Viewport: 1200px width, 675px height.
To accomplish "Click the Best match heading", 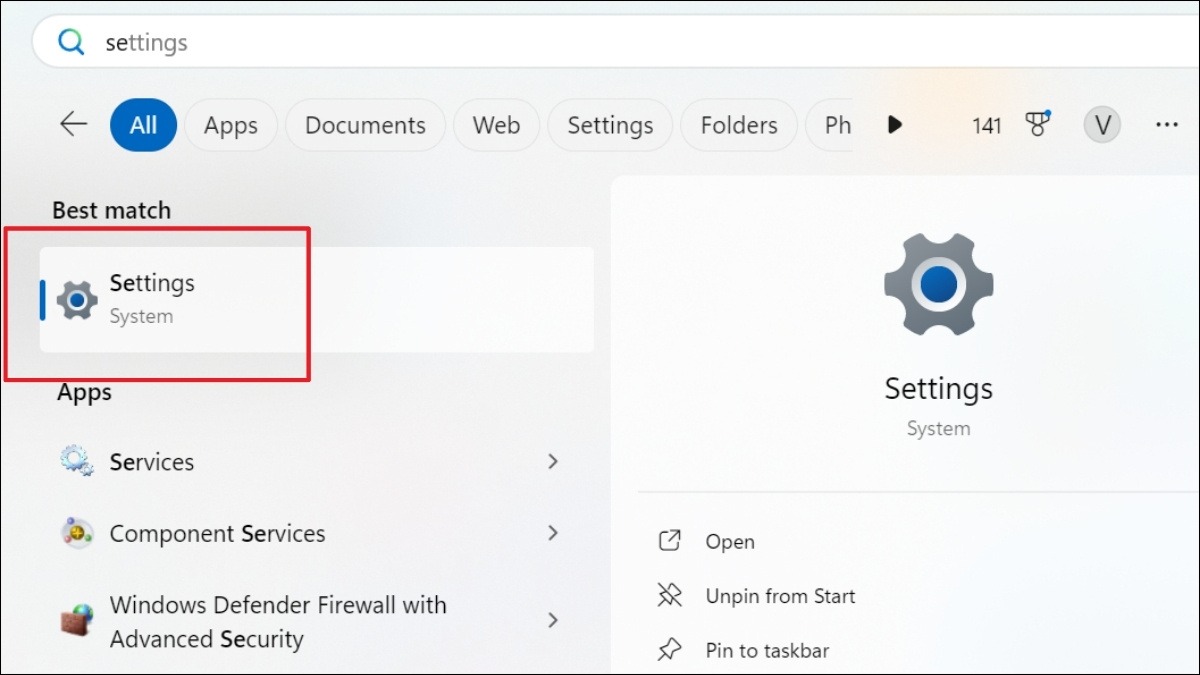I will pos(111,210).
